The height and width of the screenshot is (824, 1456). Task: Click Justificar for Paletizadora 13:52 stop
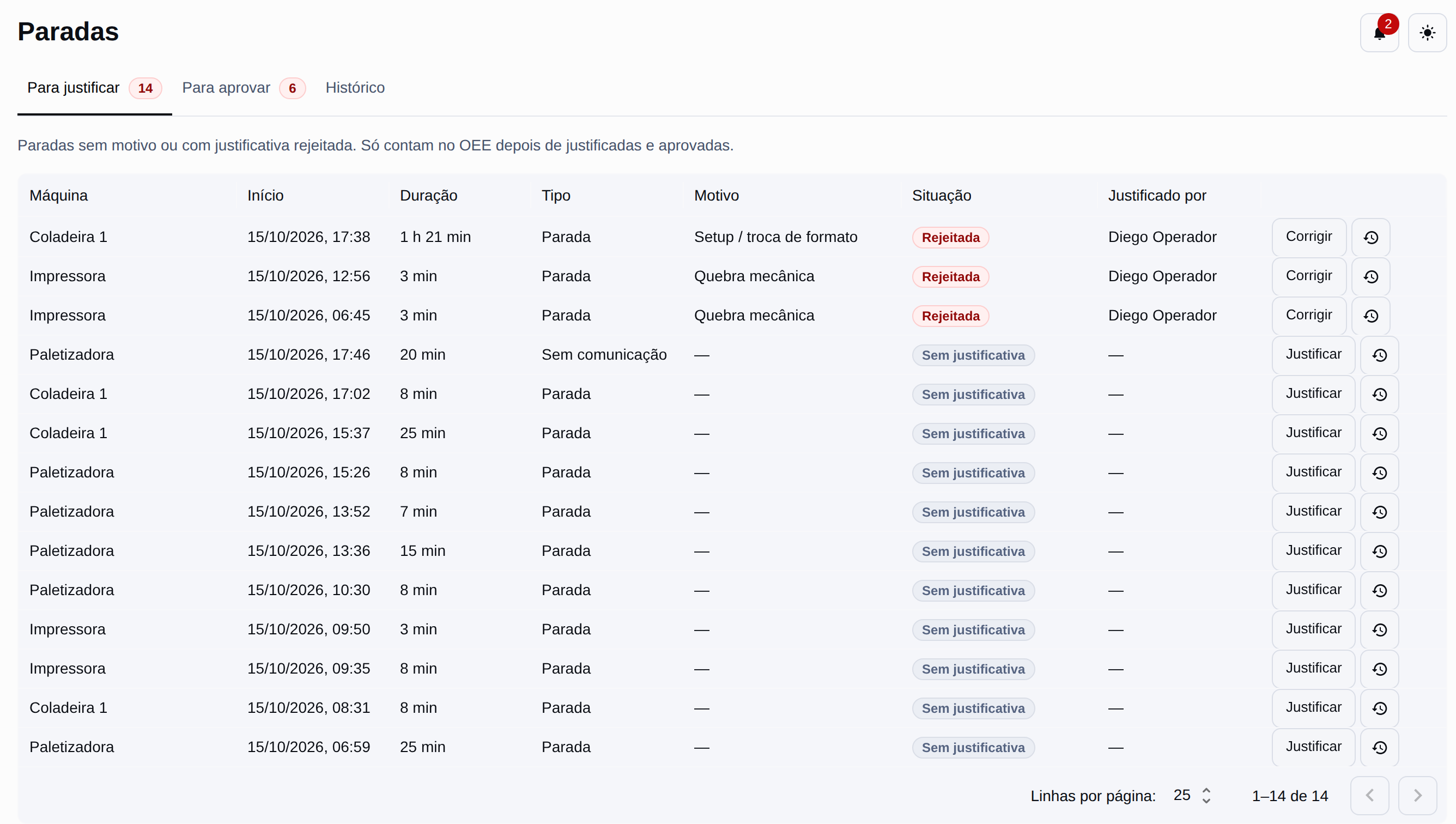(x=1313, y=512)
